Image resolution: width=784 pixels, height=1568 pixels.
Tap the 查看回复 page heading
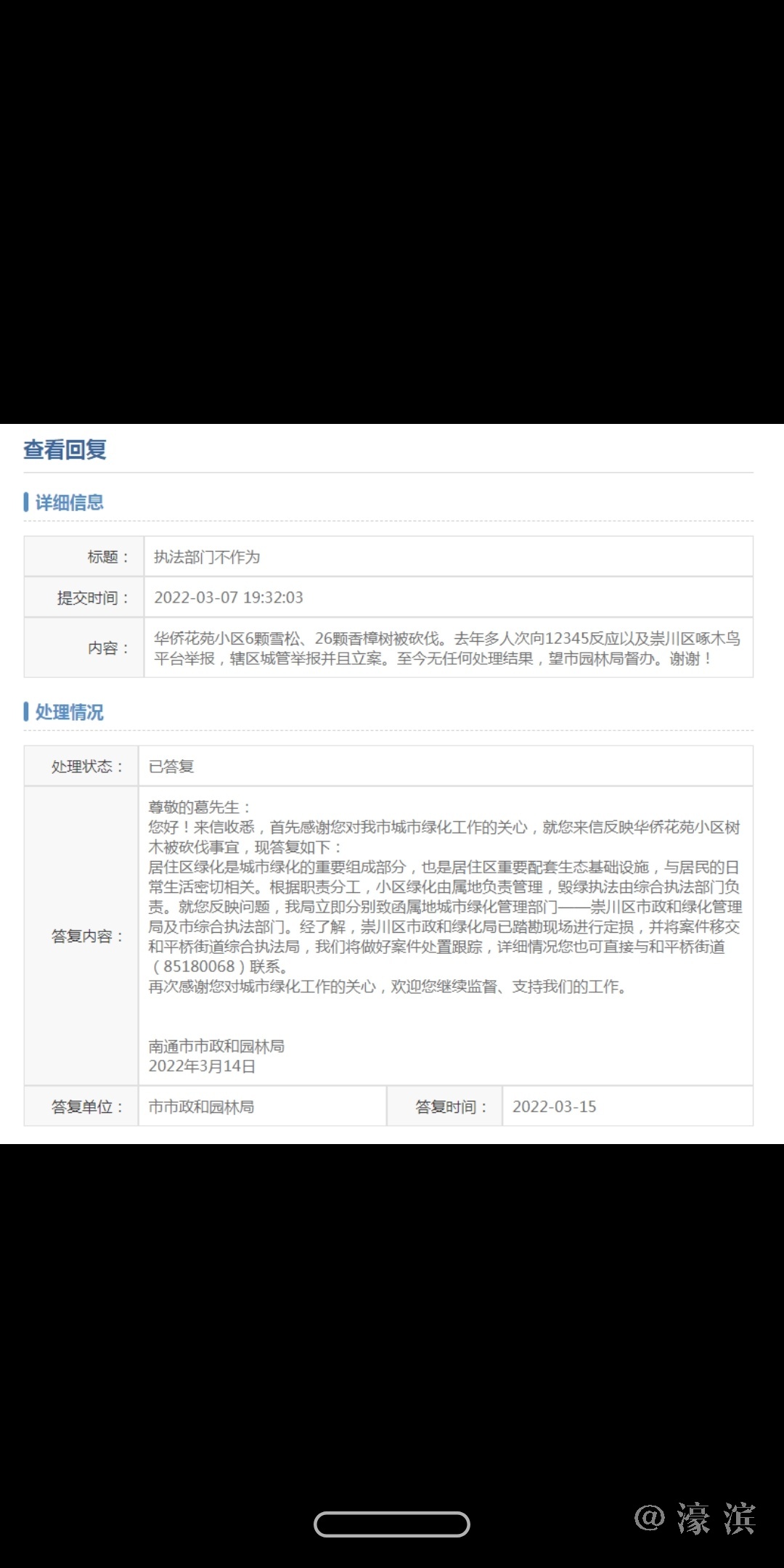pos(65,450)
